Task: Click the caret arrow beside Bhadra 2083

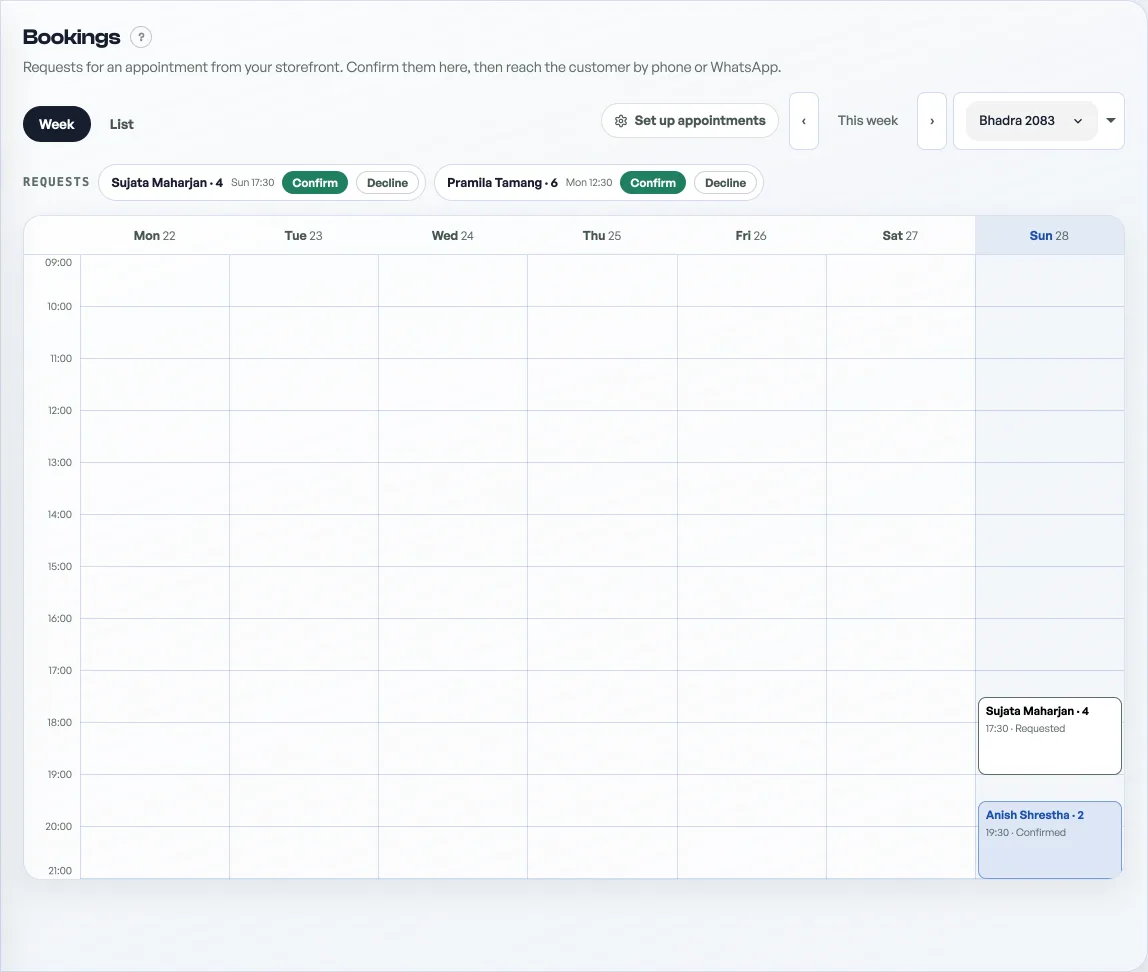Action: pyautogui.click(x=1111, y=121)
